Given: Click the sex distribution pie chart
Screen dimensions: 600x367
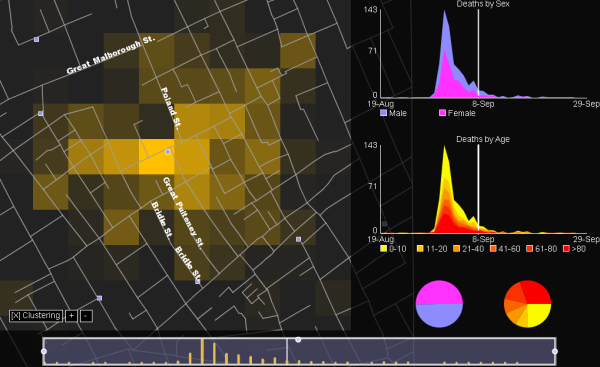Looking at the screenshot, I should [439, 304].
